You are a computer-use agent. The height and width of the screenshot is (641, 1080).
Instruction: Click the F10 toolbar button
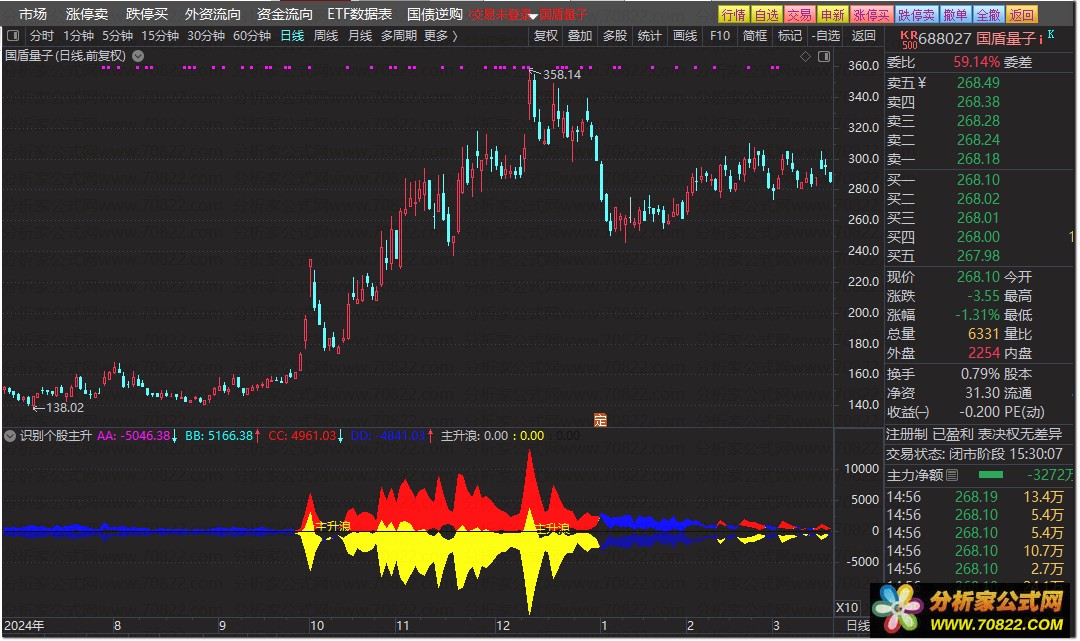pyautogui.click(x=720, y=35)
